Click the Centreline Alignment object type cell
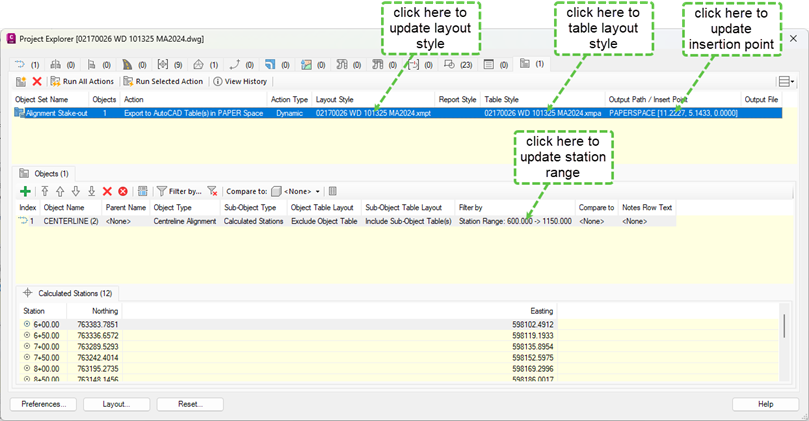This screenshot has width=809, height=421. click(x=185, y=221)
